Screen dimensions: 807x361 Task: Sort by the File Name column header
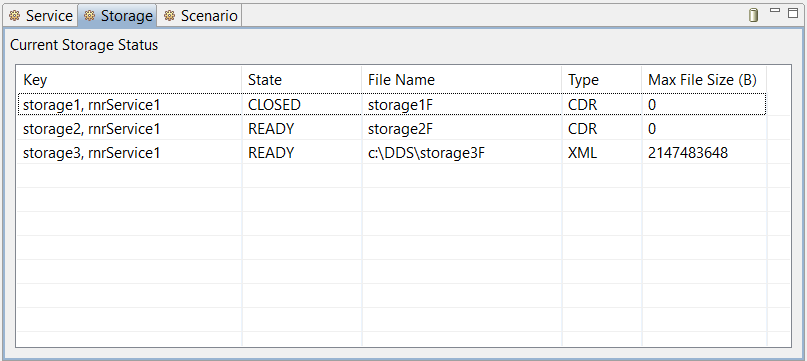pos(462,80)
